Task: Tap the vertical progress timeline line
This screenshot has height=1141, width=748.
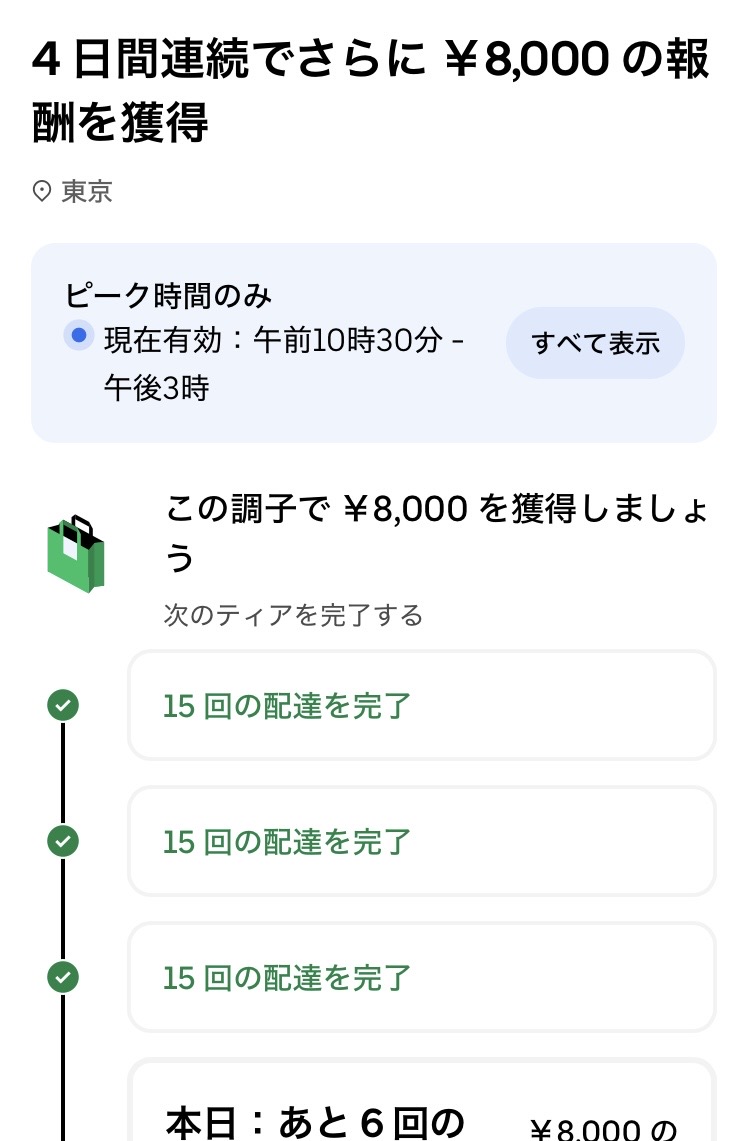Action: tap(63, 774)
